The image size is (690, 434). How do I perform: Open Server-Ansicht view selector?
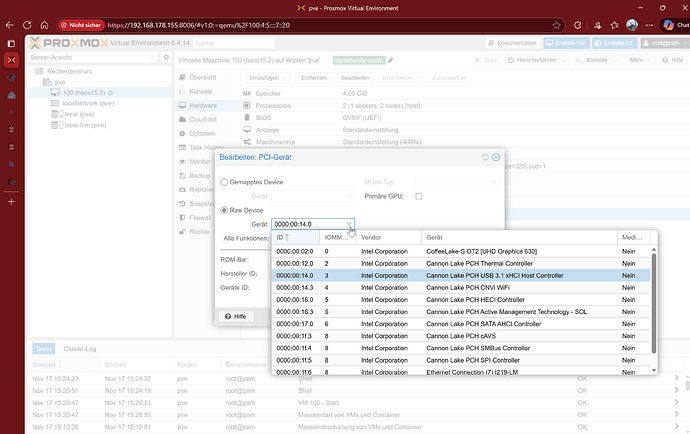point(92,57)
